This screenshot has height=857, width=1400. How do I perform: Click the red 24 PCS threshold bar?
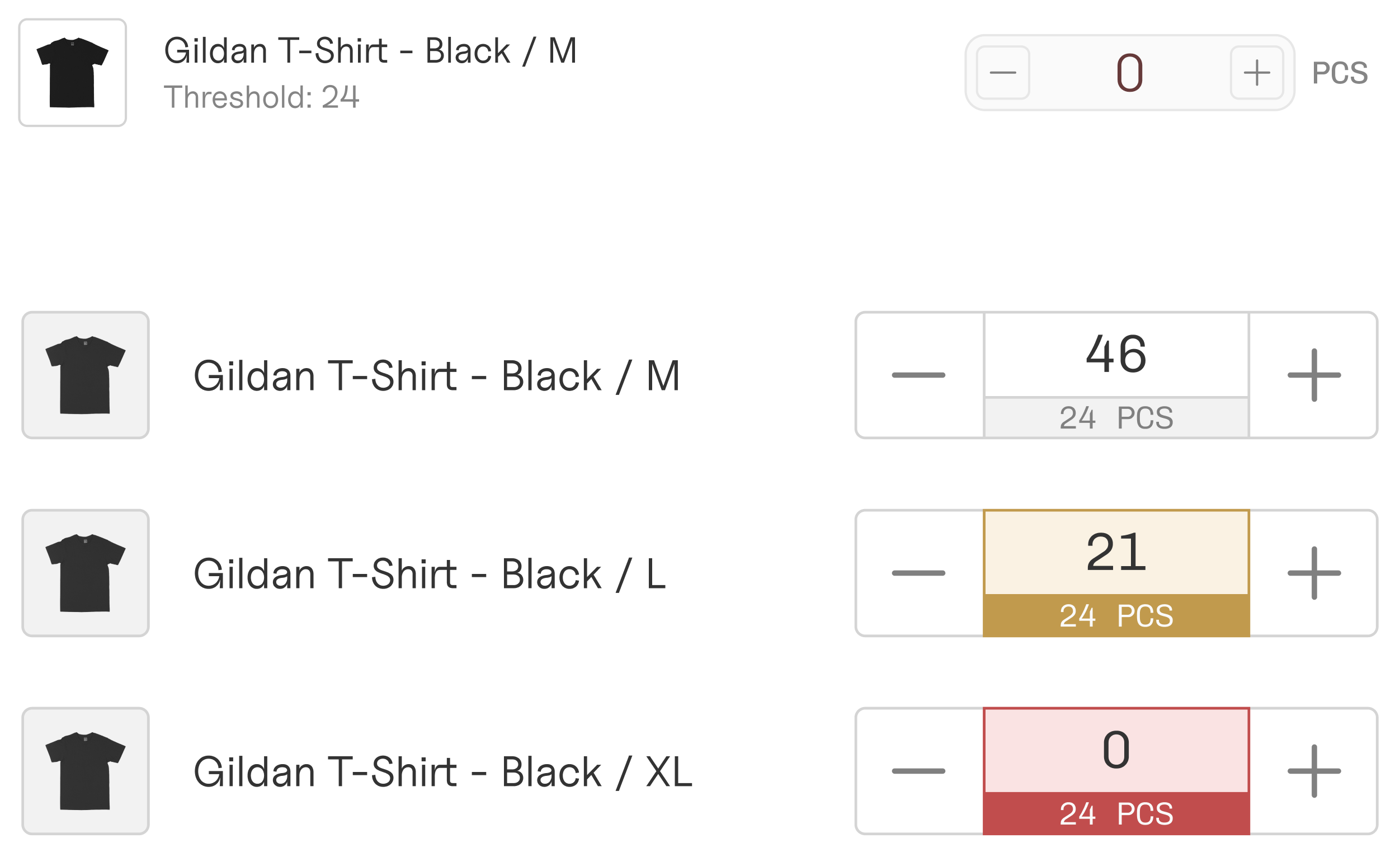[1116, 814]
